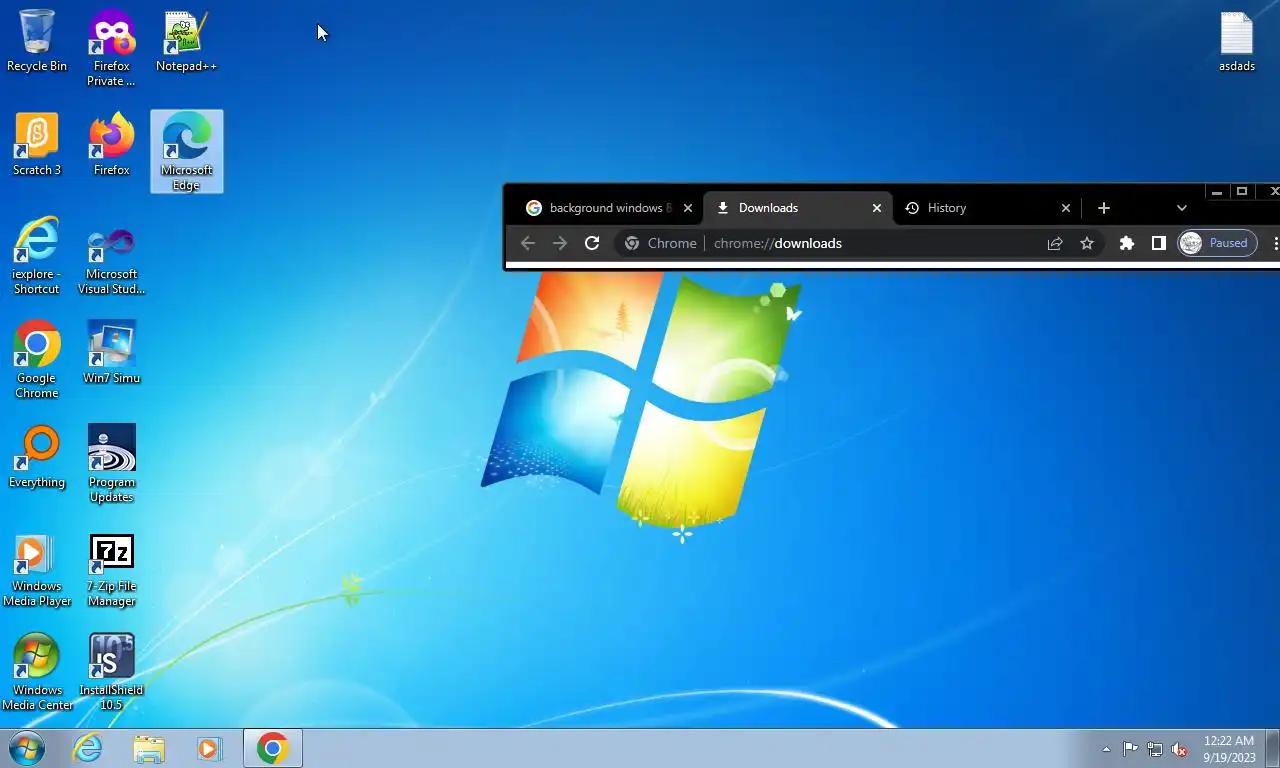Open a new tab with the plus button
Image resolution: width=1280 pixels, height=768 pixels.
click(1104, 208)
